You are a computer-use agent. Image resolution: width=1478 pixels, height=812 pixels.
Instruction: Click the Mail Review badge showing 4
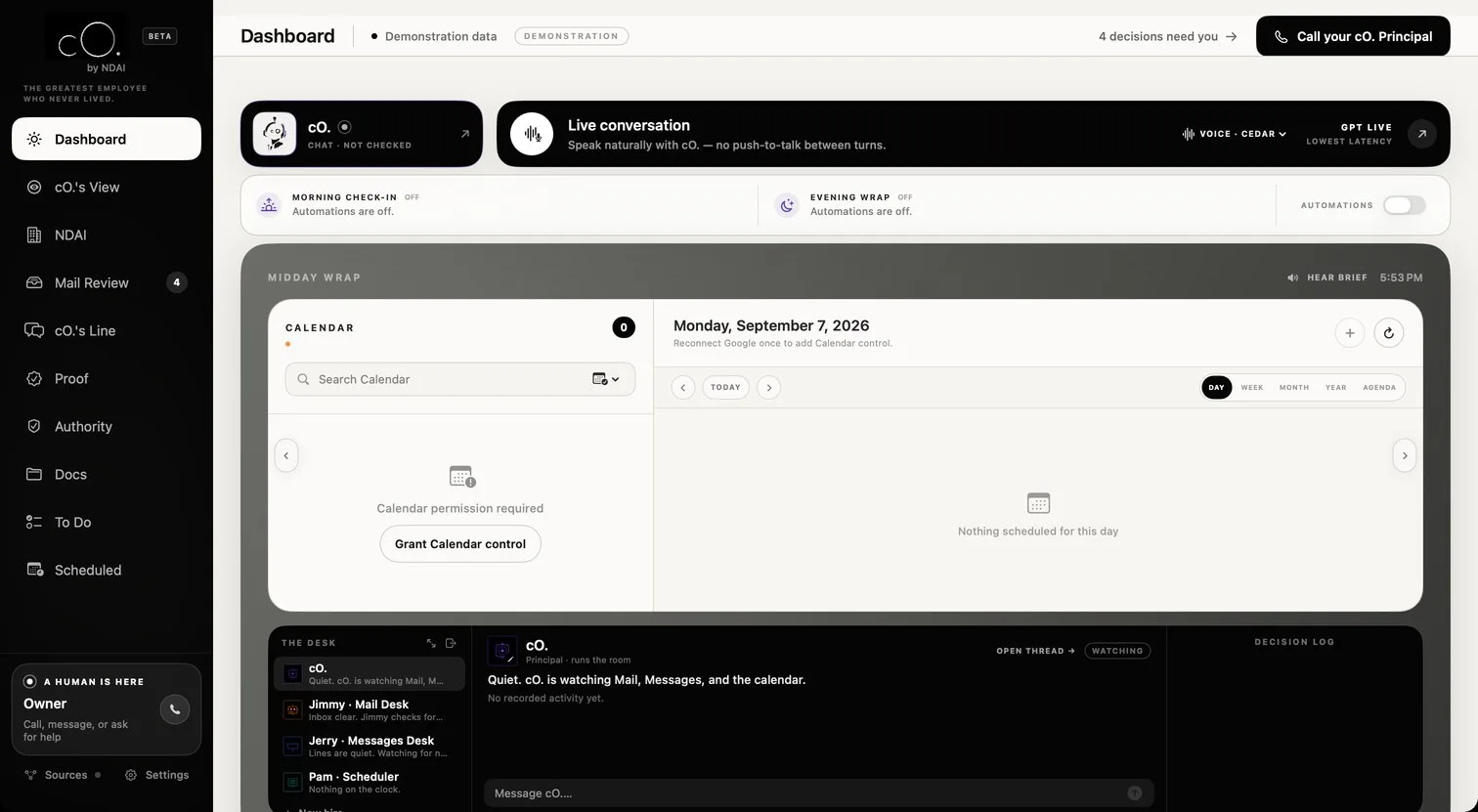tap(177, 282)
